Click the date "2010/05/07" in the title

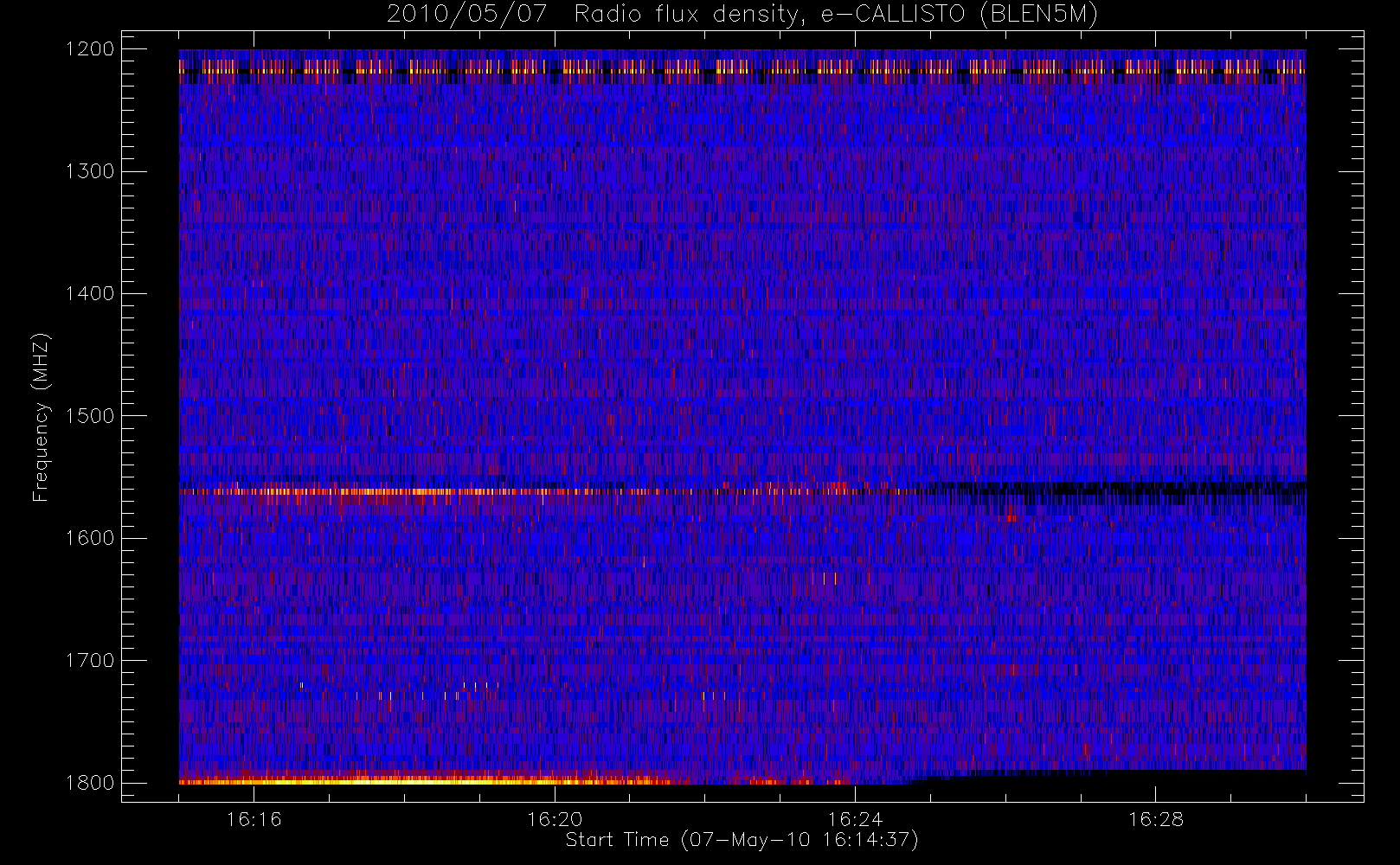click(x=467, y=15)
